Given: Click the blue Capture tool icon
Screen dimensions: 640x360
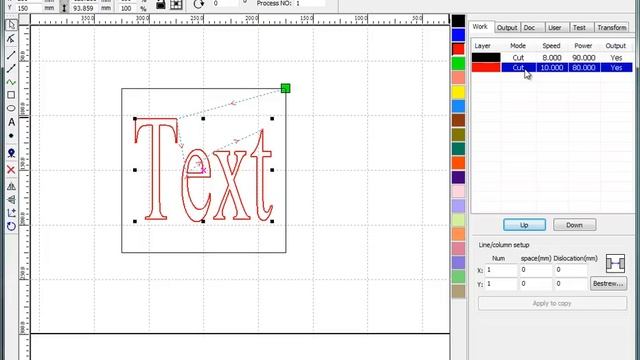Looking at the screenshot, I should pos(11,153).
